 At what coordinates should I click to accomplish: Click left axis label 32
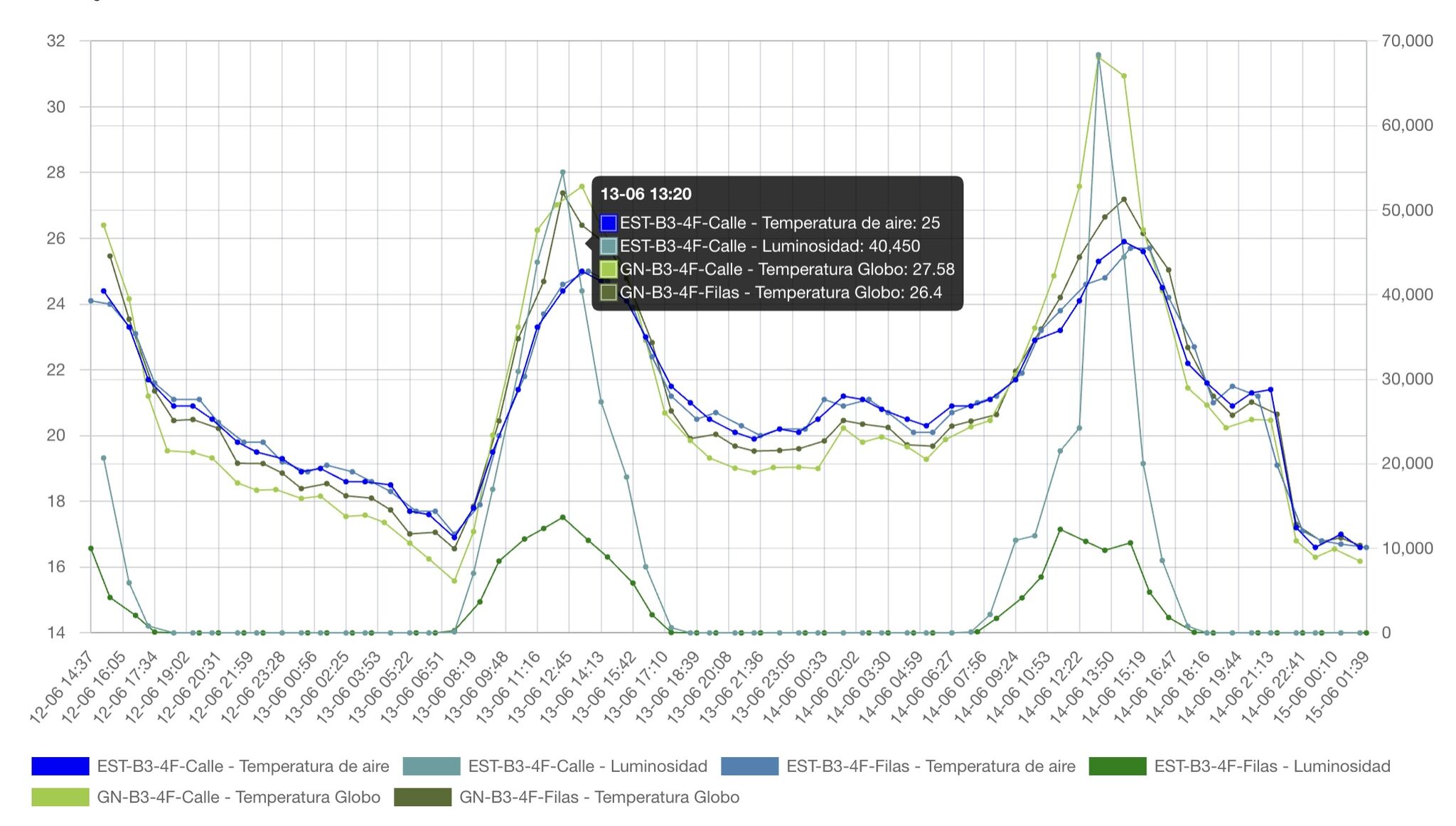pyautogui.click(x=56, y=41)
